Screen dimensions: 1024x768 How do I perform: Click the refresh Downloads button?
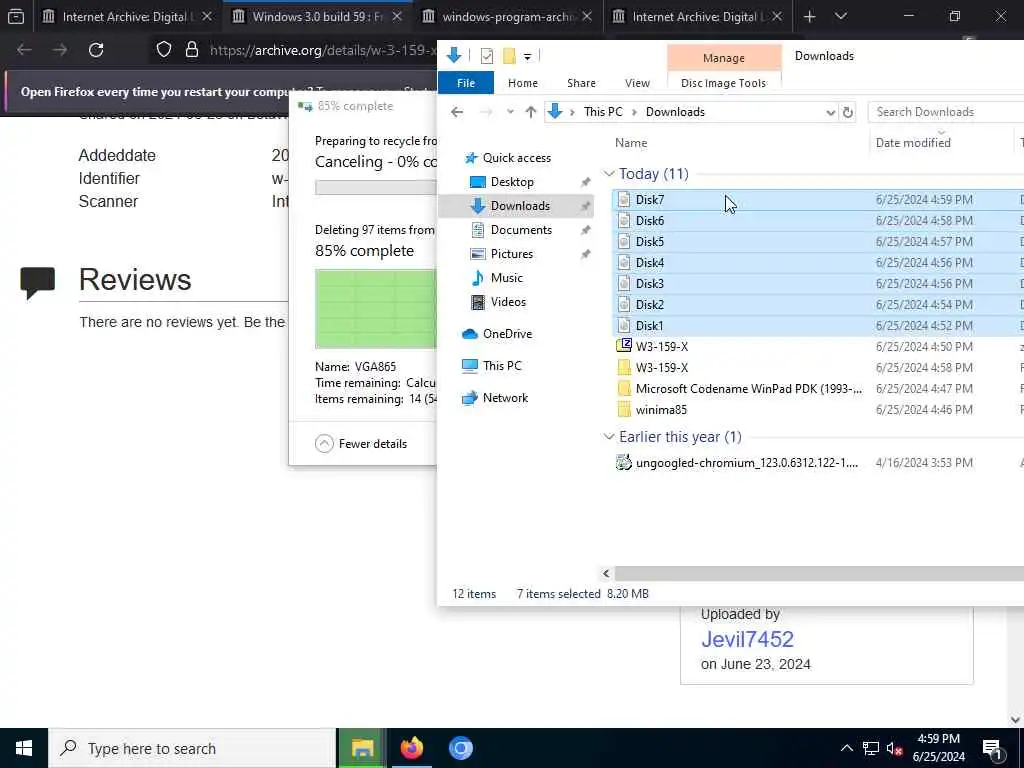coord(848,112)
